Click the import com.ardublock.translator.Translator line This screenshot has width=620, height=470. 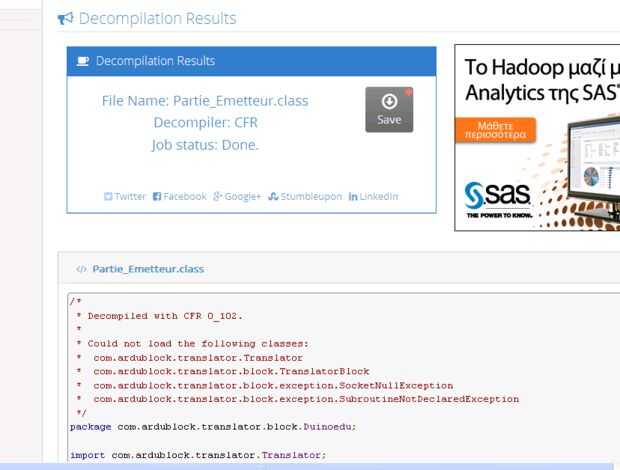coord(198,455)
